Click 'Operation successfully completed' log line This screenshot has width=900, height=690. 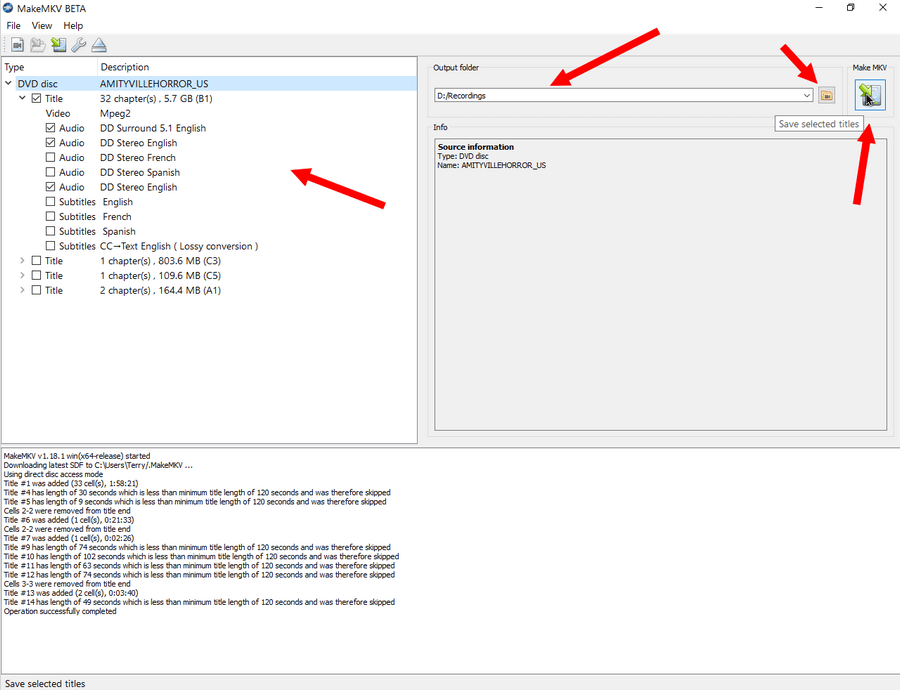pos(60,611)
